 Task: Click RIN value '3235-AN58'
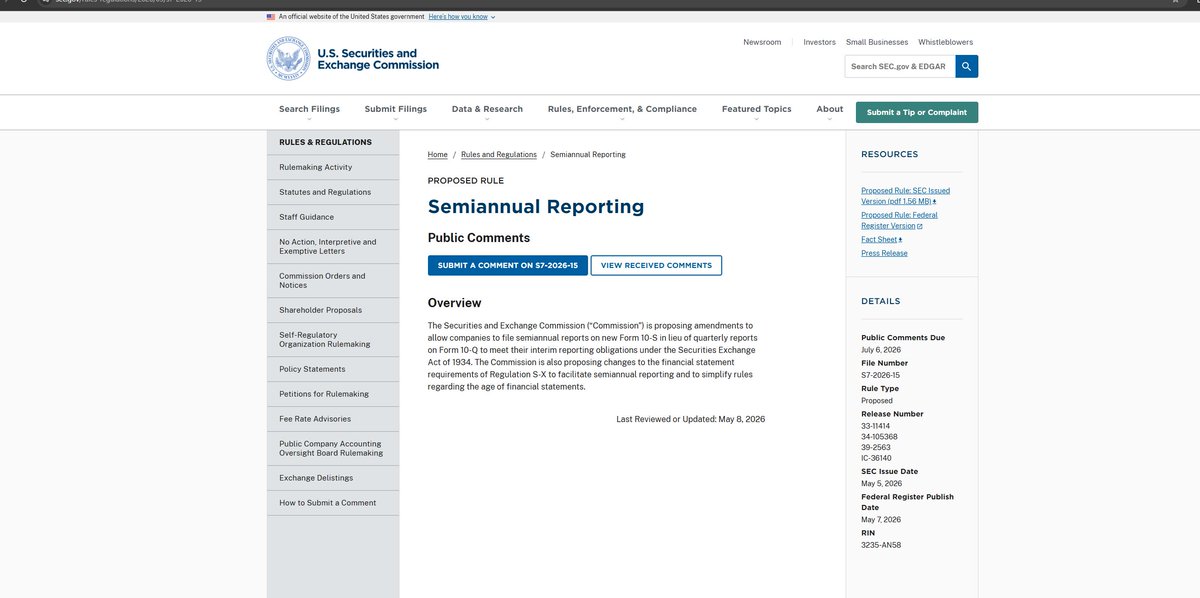[x=881, y=545]
